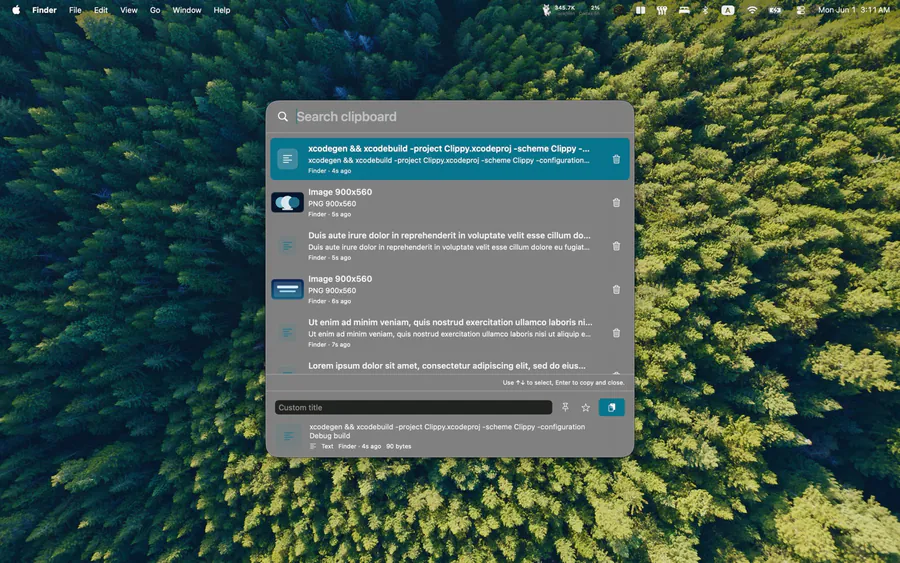Screen dimensions: 900x563
Task: Click the toggle-image thumbnail of first Image entry
Action: click(x=288, y=203)
